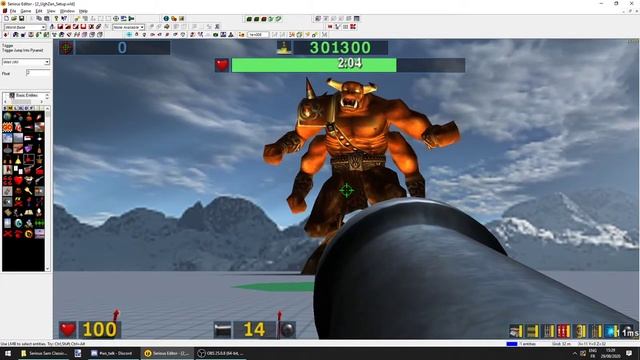The height and width of the screenshot is (360, 640).
Task: Switch to OBS taskbar item
Action: point(220,353)
